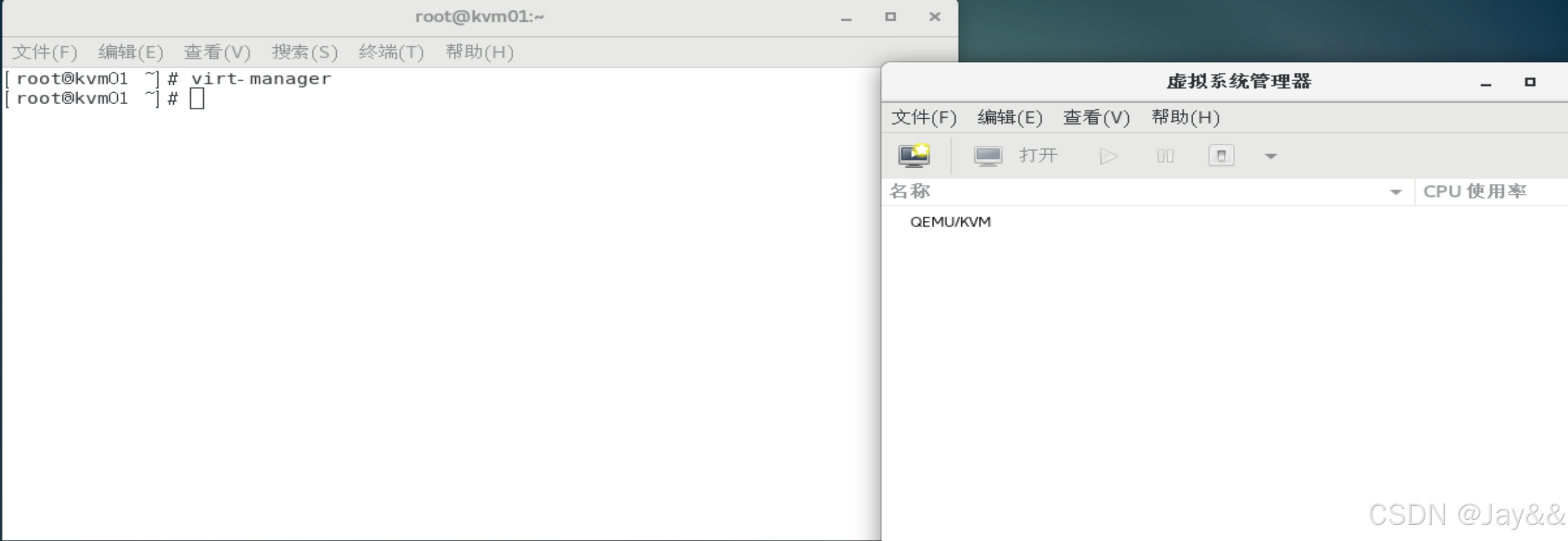Create a new virtual machine icon

pos(914,156)
